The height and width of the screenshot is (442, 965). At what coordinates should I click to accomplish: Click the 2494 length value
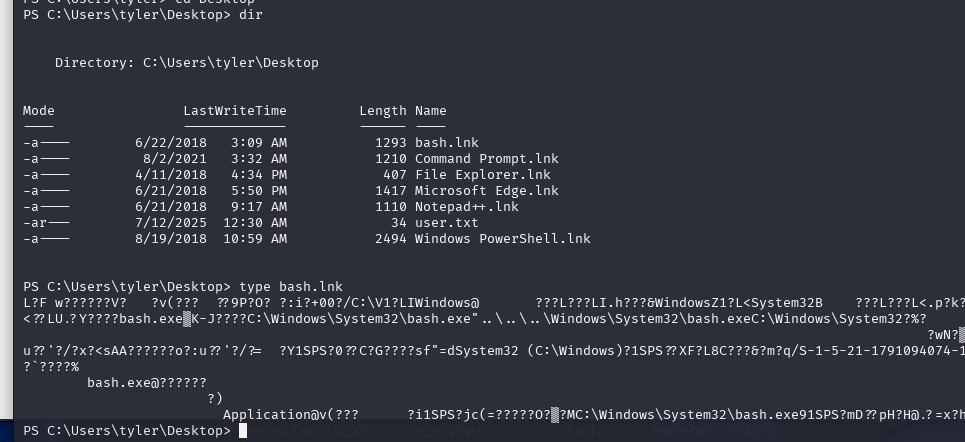(391, 239)
